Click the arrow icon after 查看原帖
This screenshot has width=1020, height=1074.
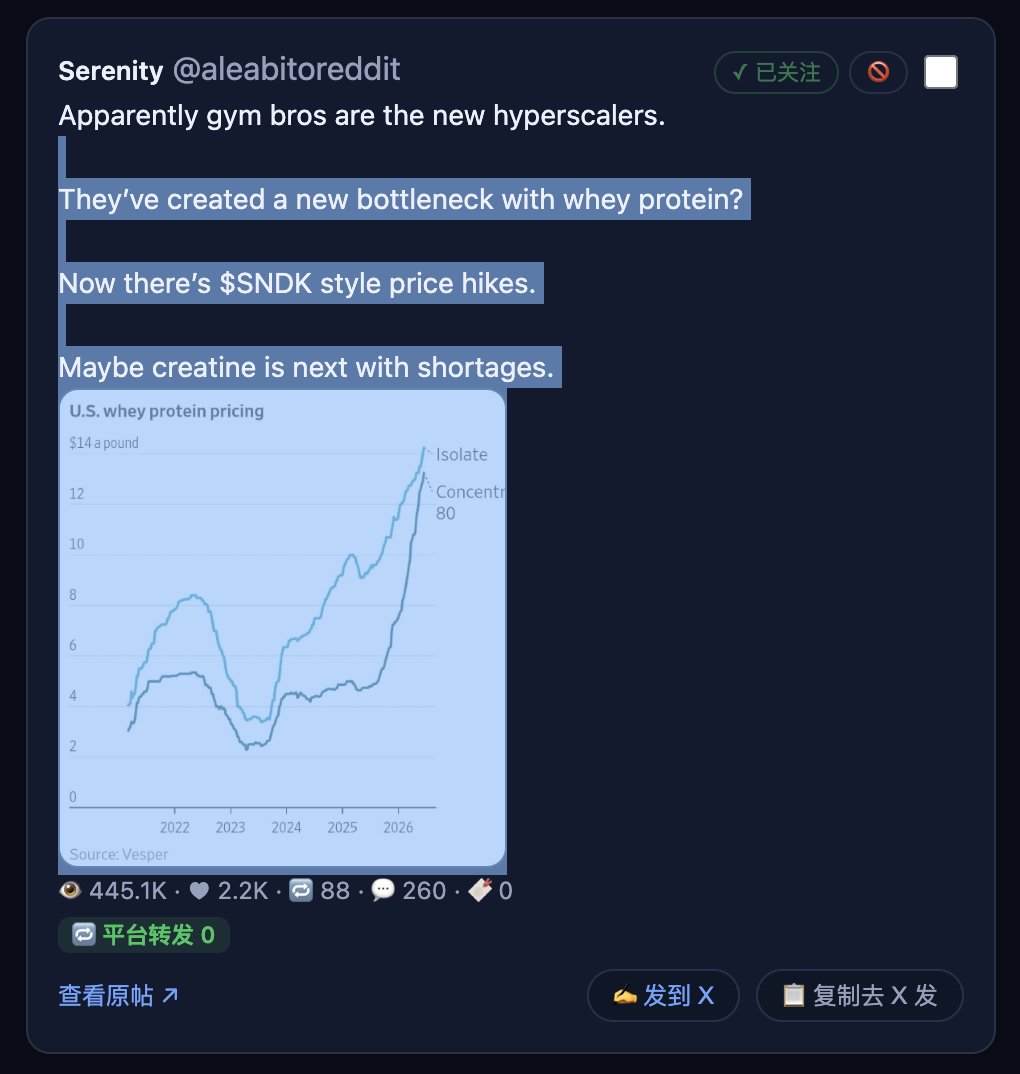click(x=170, y=995)
